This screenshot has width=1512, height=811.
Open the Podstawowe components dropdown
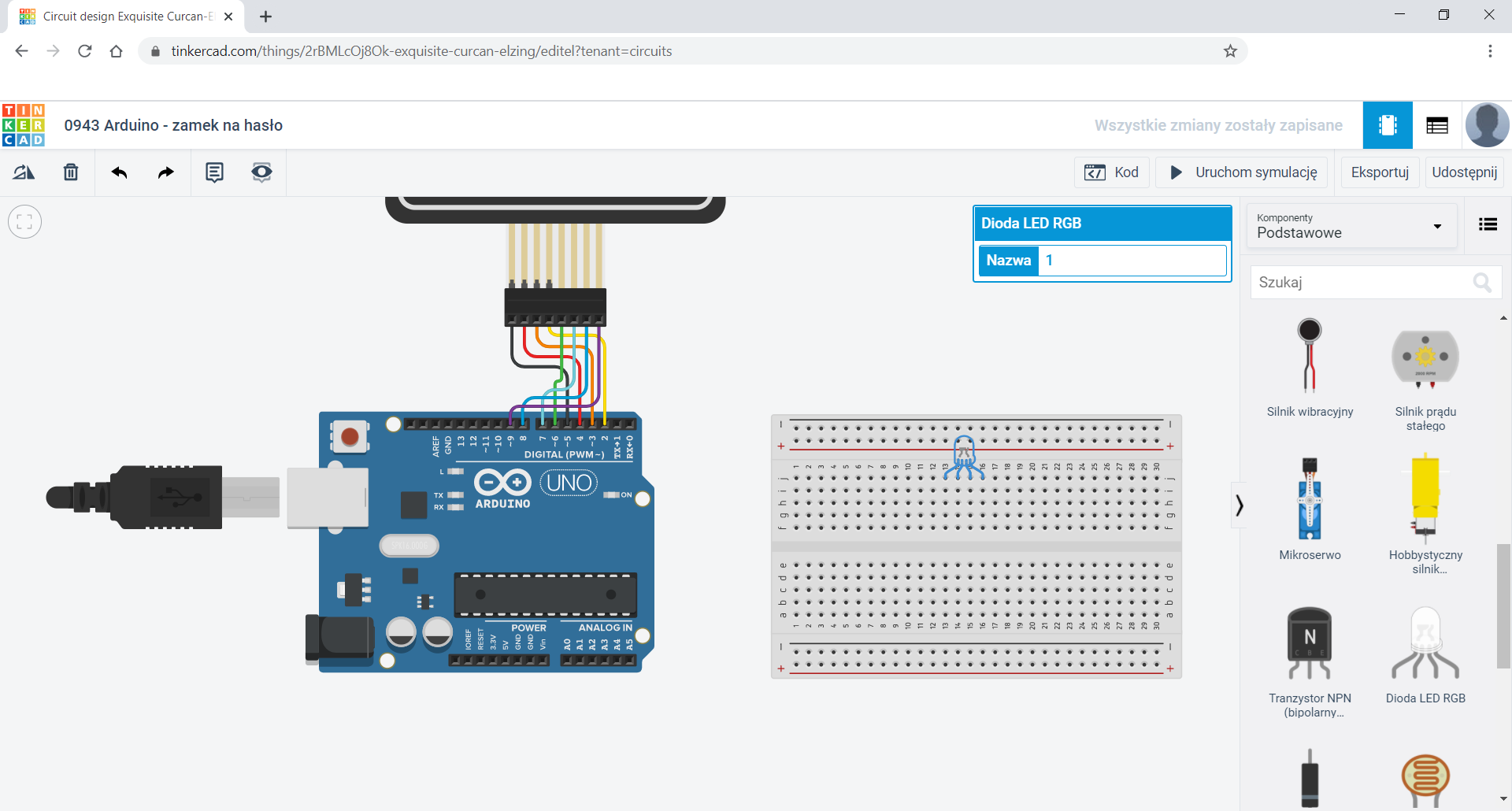pyautogui.click(x=1350, y=226)
